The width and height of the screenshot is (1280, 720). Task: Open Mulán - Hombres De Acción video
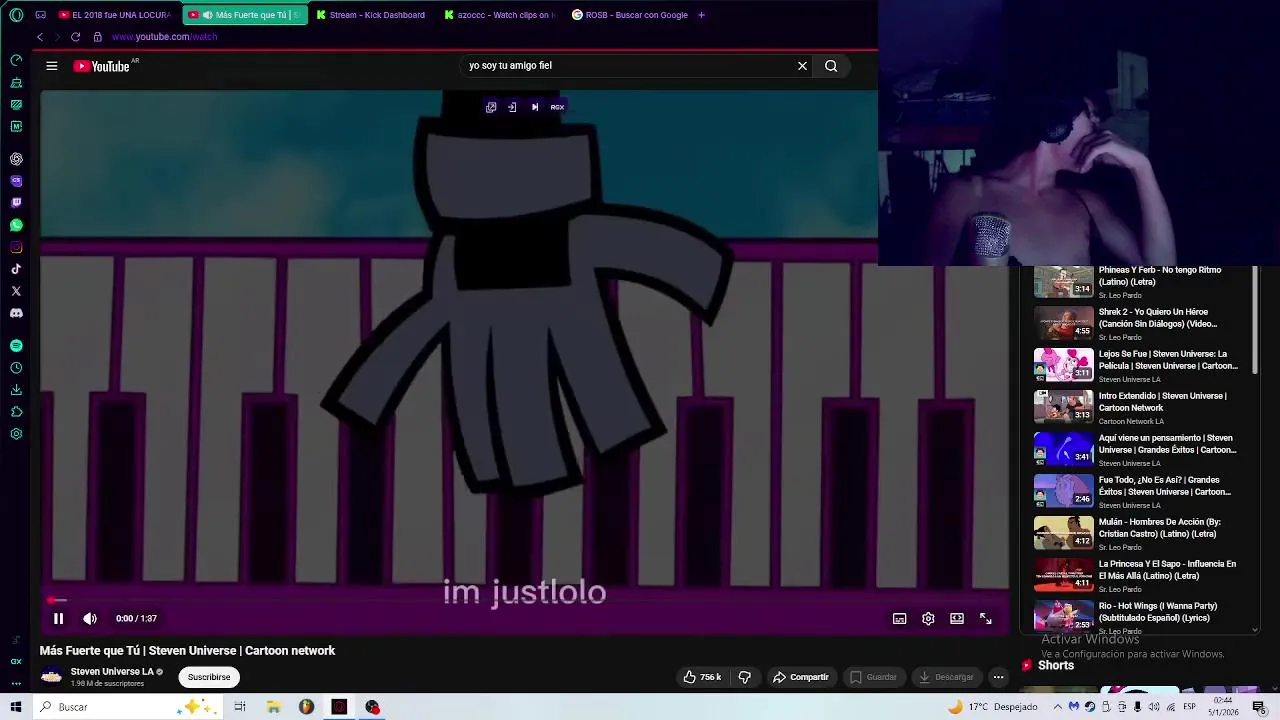[1141, 534]
